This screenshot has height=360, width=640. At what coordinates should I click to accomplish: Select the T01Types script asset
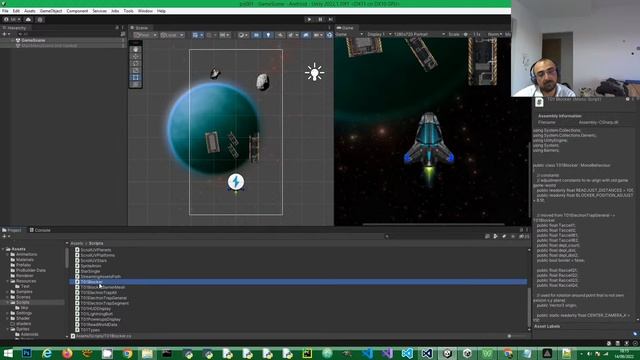pos(90,330)
